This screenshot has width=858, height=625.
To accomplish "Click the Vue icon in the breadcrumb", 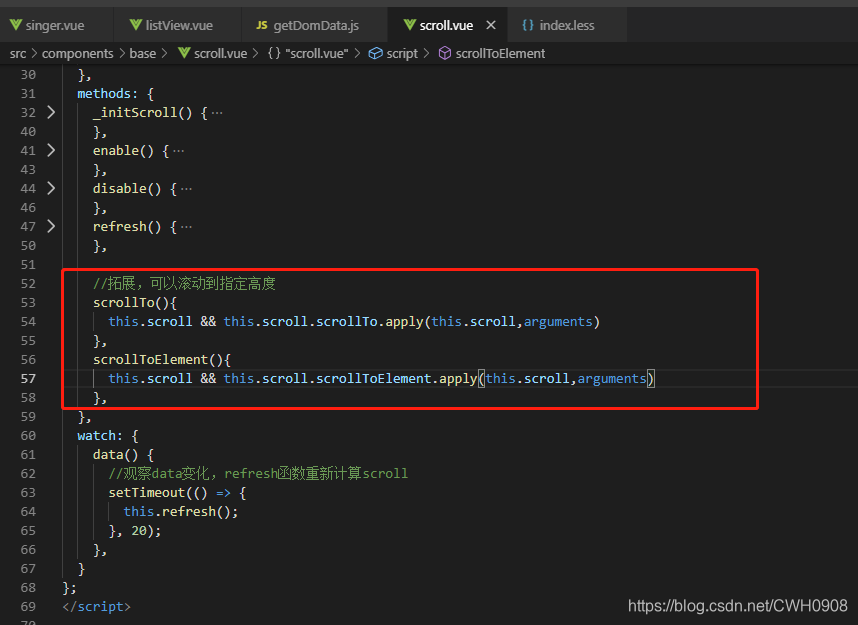I will (184, 53).
